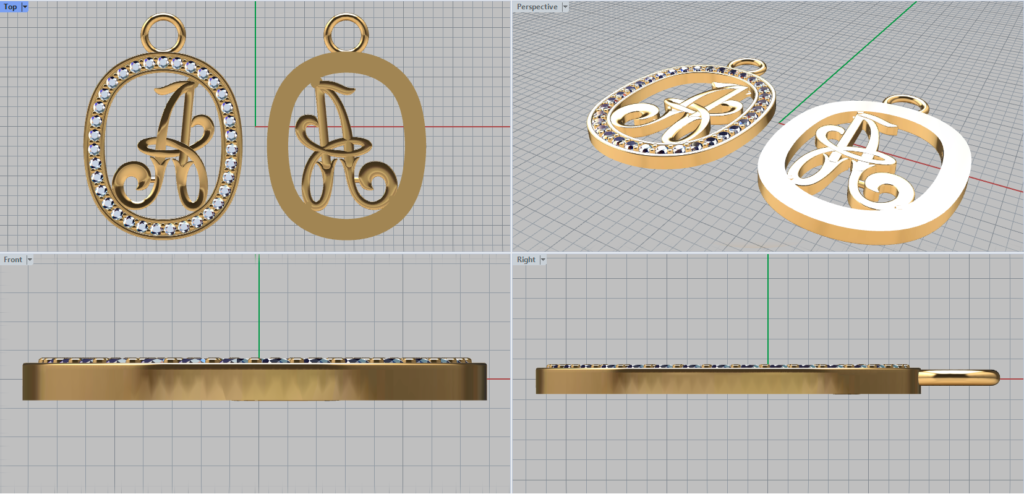1024x494 pixels.
Task: Activate the Top viewport title label
Action: [10, 7]
